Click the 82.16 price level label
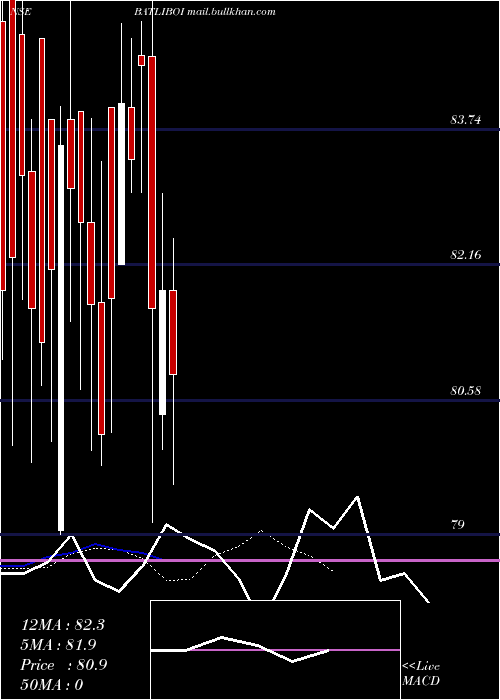The image size is (500, 700). tap(466, 255)
